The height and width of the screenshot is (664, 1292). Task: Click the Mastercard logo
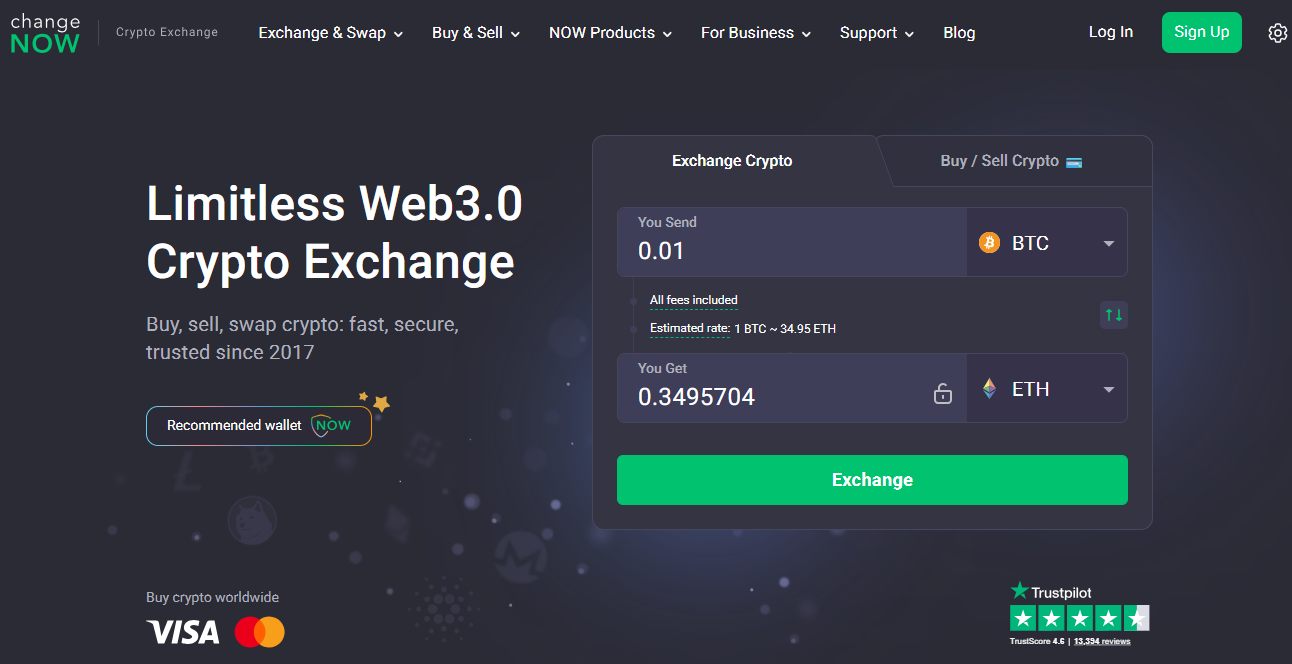coord(260,632)
